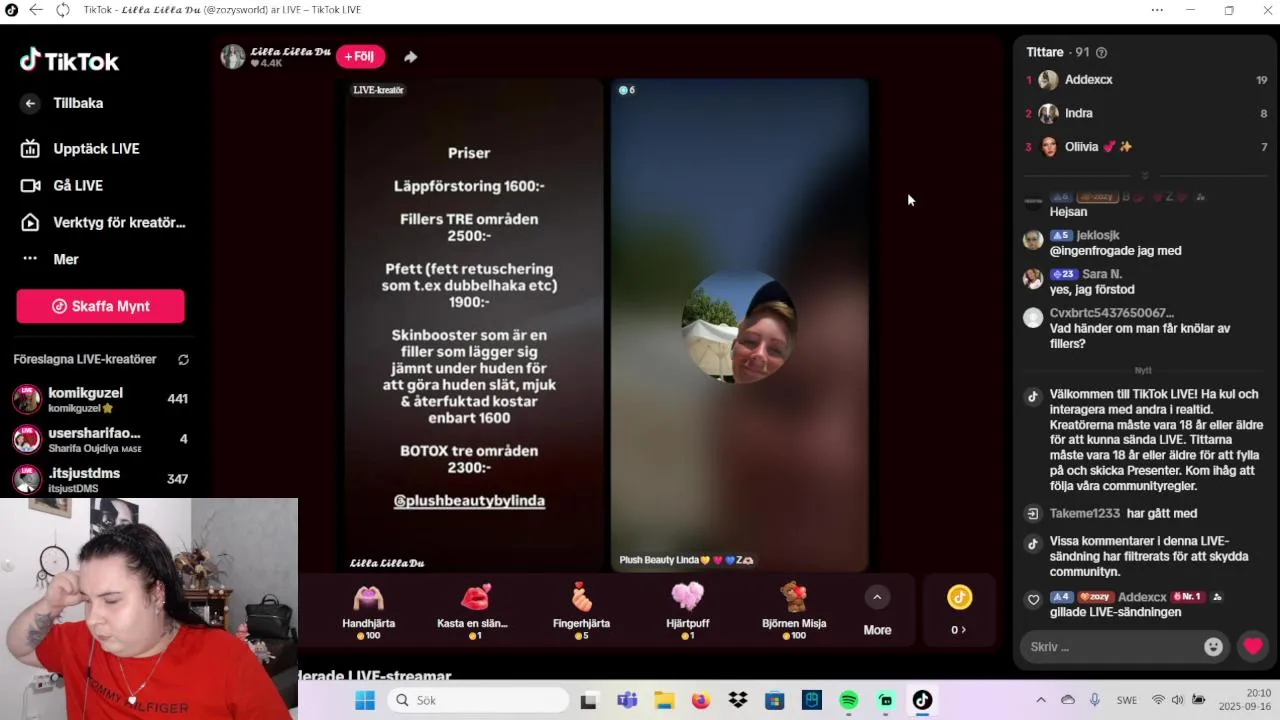The width and height of the screenshot is (1280, 720).
Task: Click browser back arrow in title bar
Action: click(x=36, y=10)
